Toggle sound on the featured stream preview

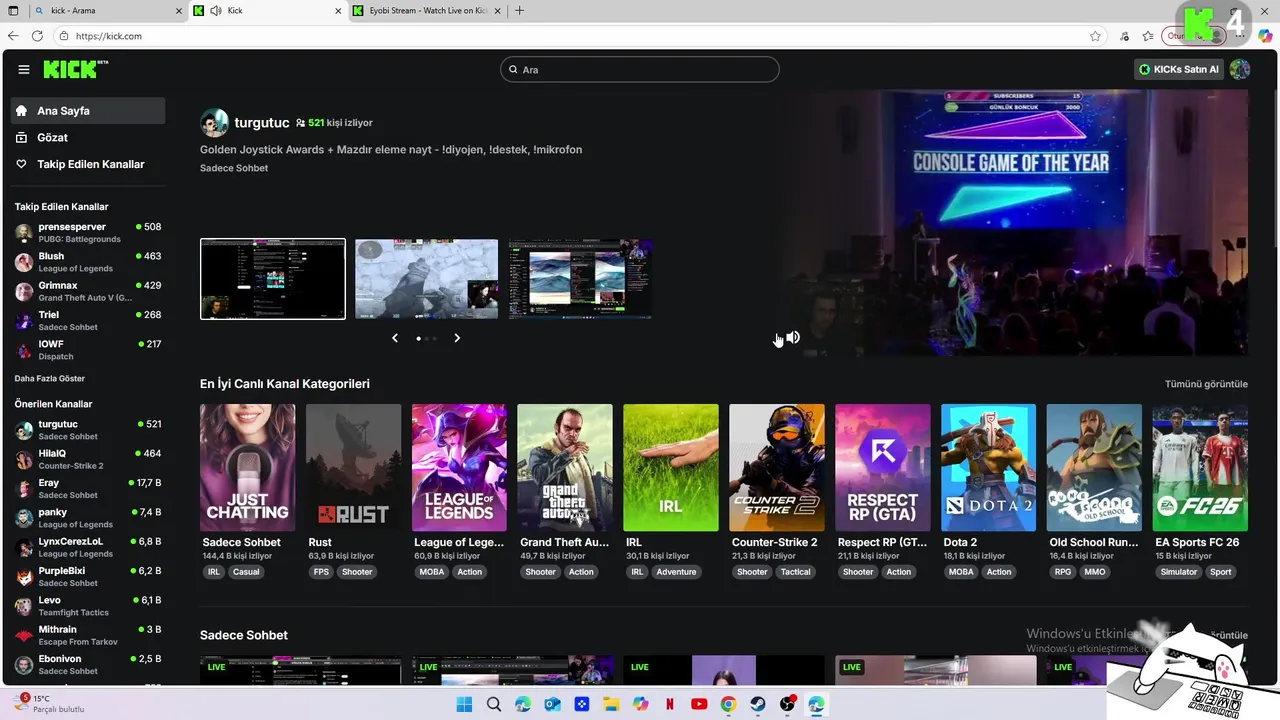793,338
